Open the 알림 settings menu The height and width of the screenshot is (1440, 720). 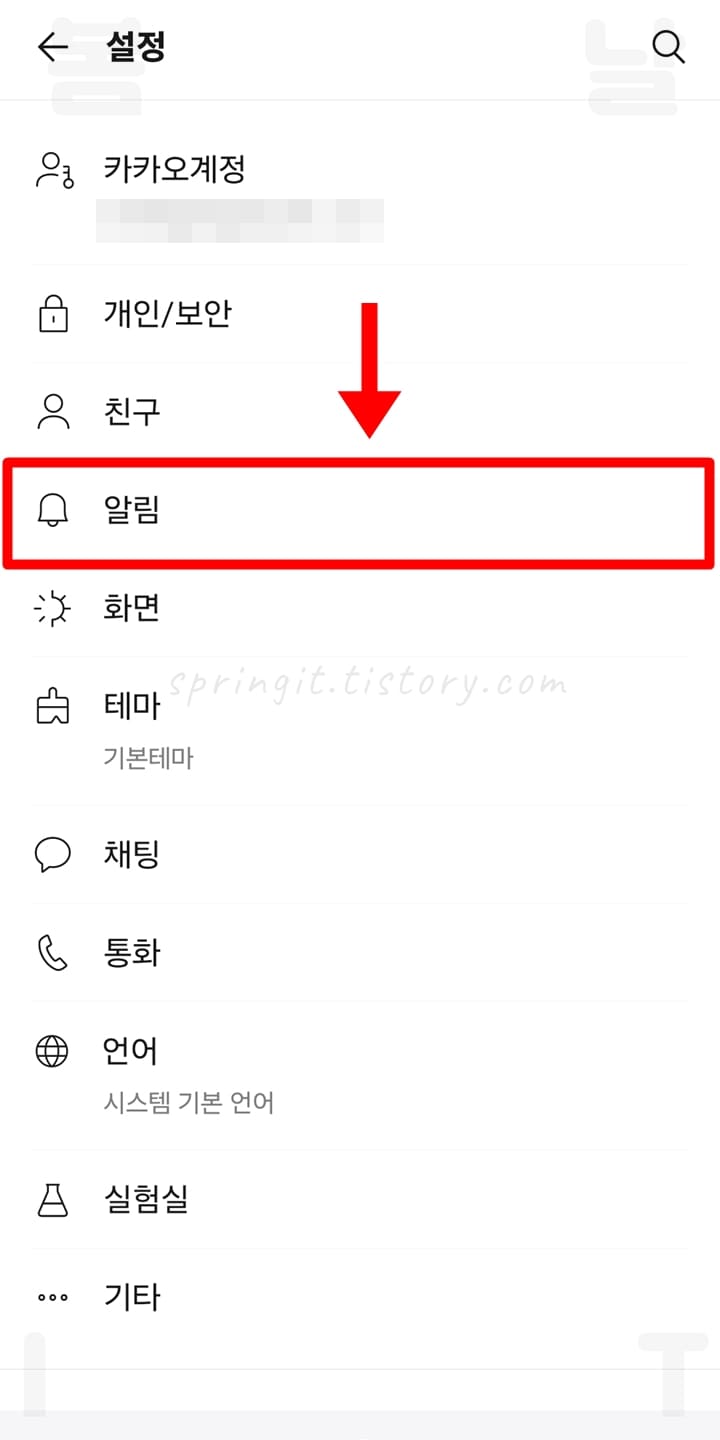(359, 511)
